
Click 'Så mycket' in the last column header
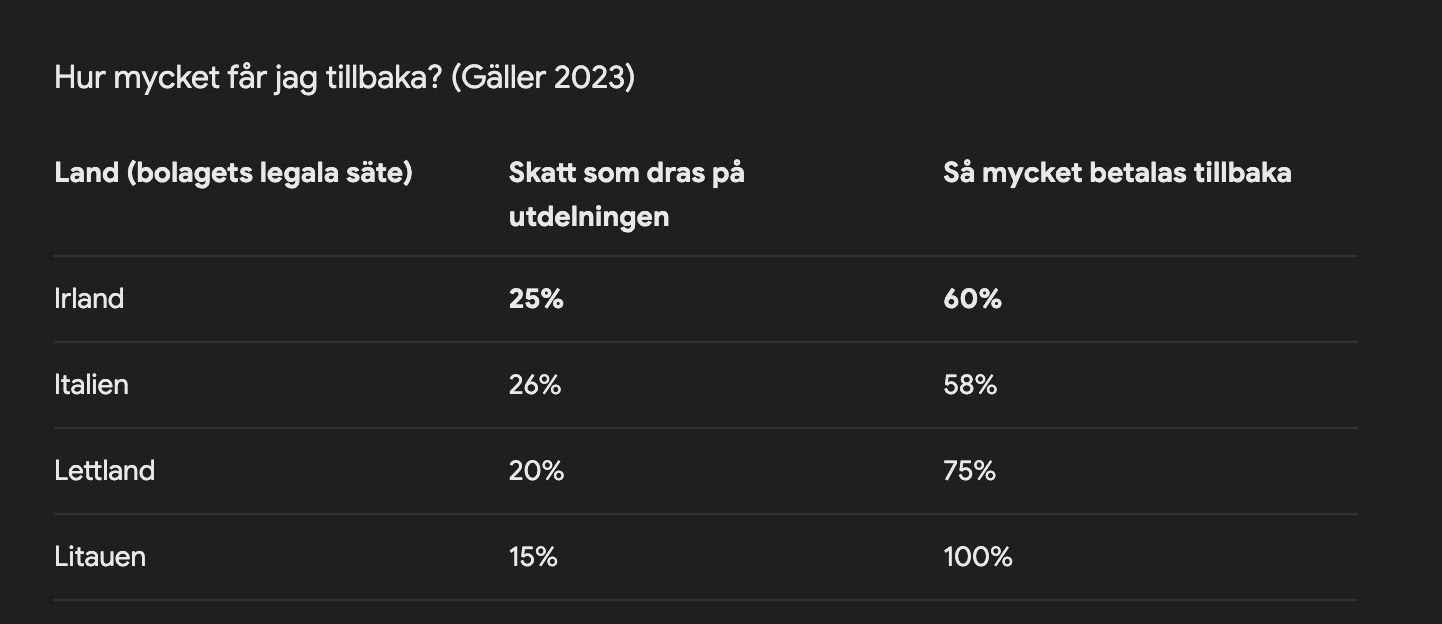tap(1012, 173)
